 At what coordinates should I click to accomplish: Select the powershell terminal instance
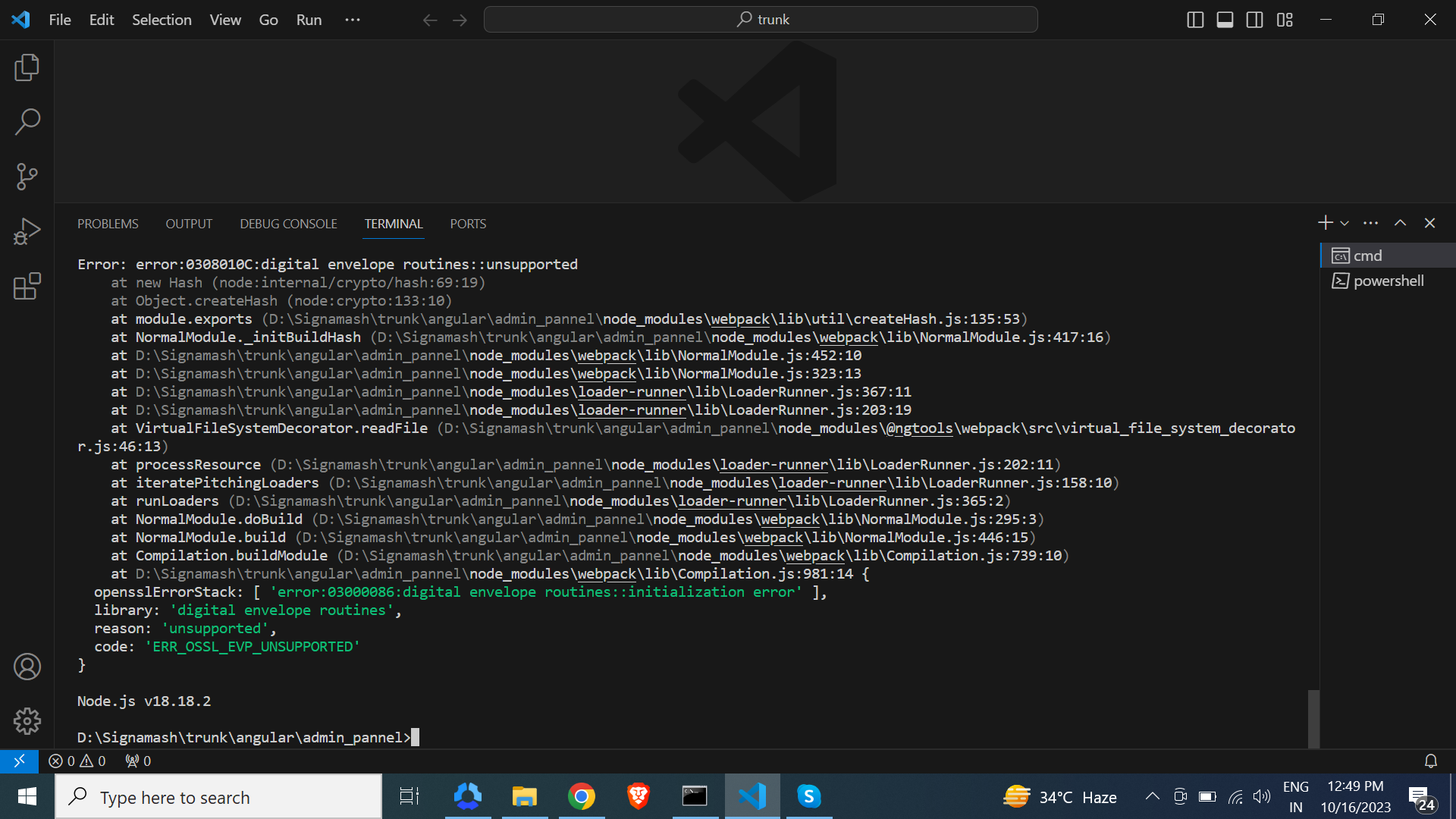pos(1388,281)
